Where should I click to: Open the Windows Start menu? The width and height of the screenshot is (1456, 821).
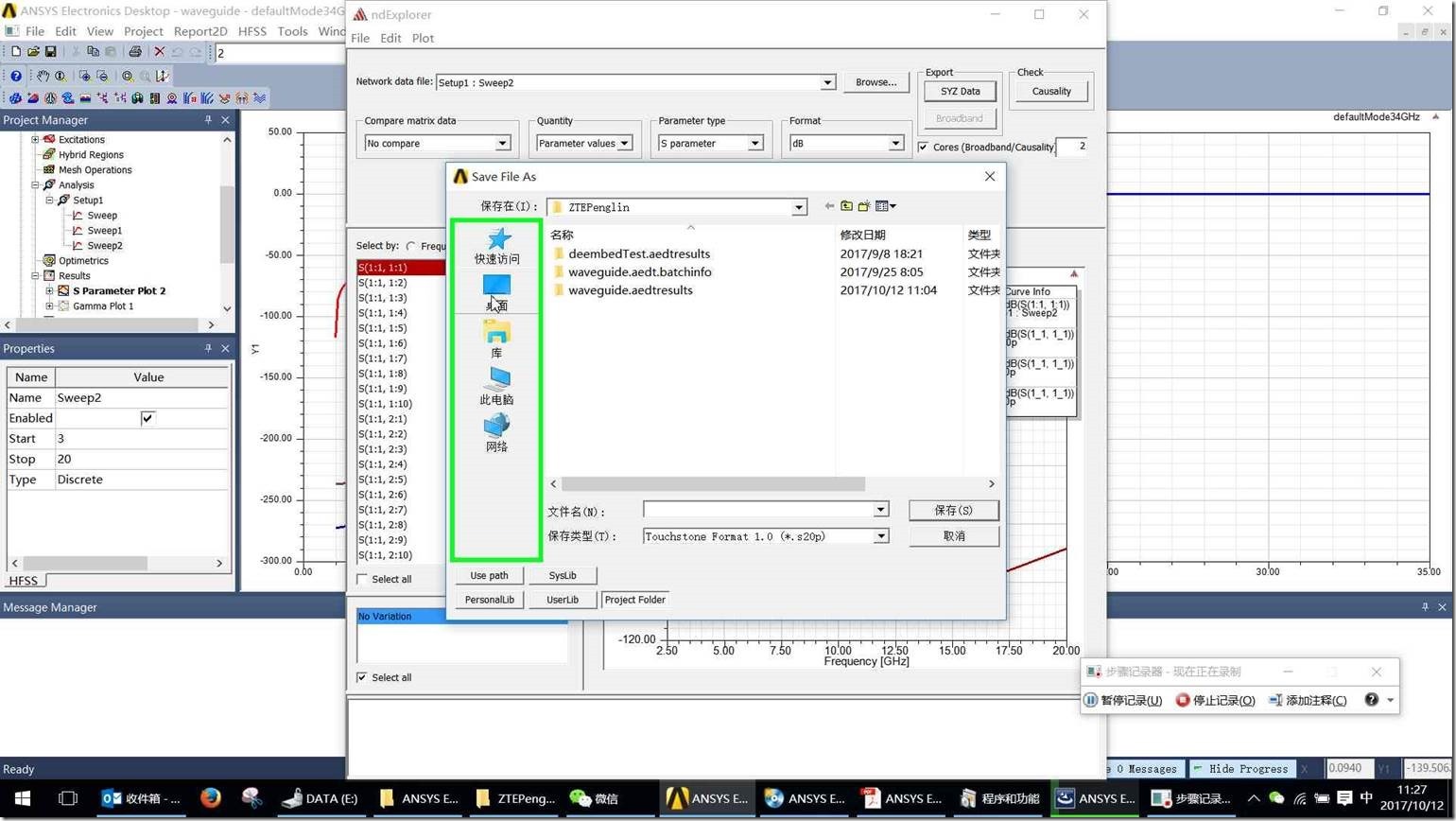tap(23, 798)
